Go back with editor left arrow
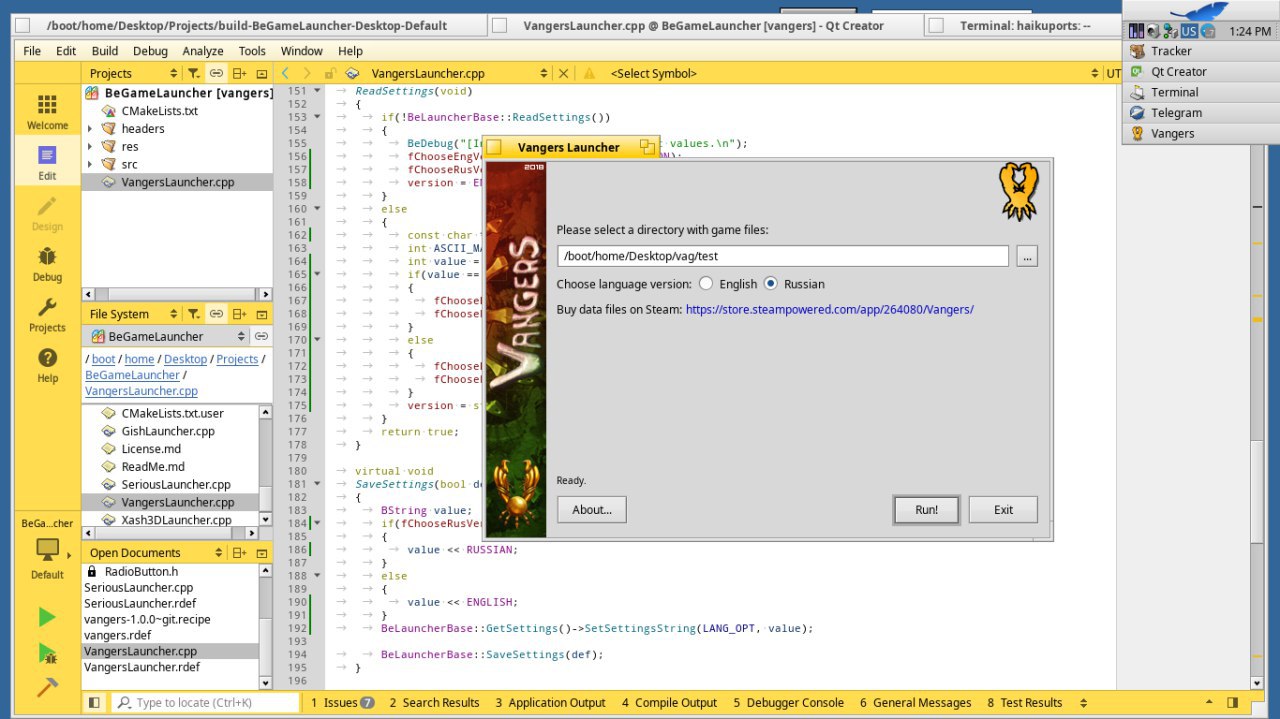This screenshot has height=719, width=1280. pos(286,73)
